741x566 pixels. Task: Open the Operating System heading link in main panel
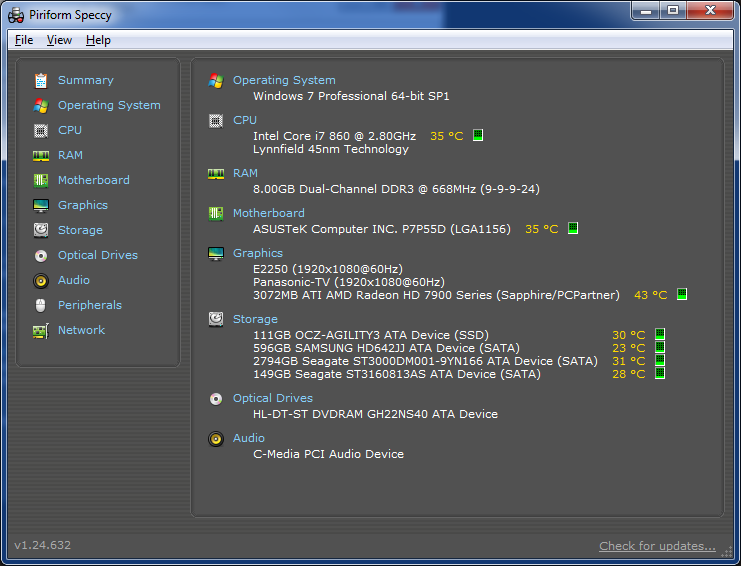click(x=284, y=80)
